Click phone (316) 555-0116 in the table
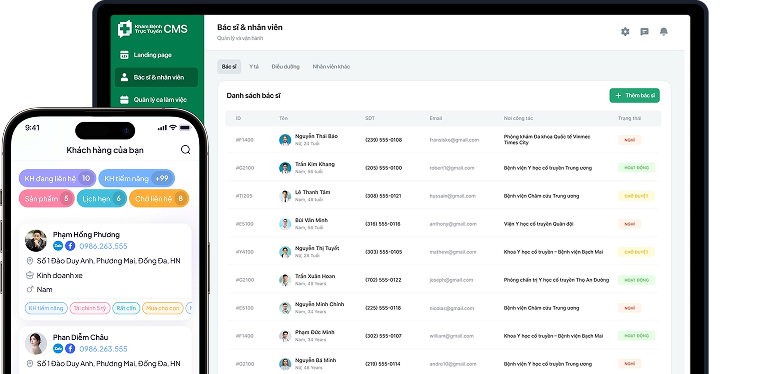The image size is (781, 374). pyautogui.click(x=383, y=224)
